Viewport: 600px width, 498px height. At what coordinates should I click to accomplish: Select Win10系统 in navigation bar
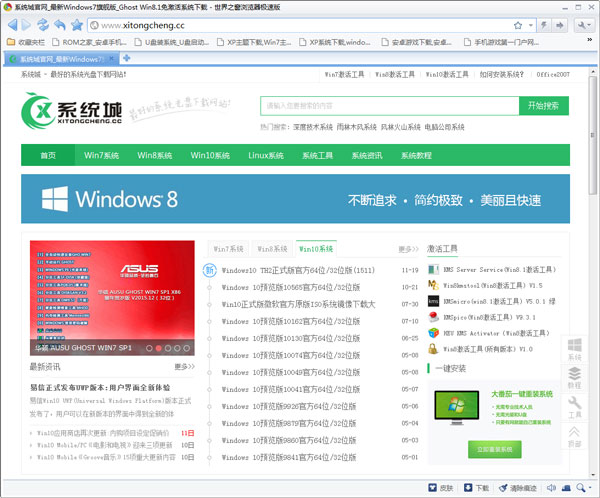(x=210, y=155)
